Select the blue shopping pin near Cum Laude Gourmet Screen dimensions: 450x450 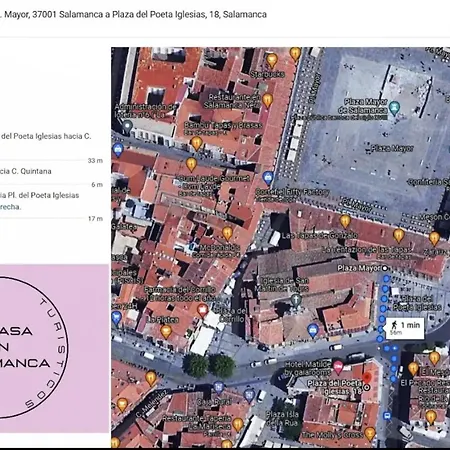[268, 178]
